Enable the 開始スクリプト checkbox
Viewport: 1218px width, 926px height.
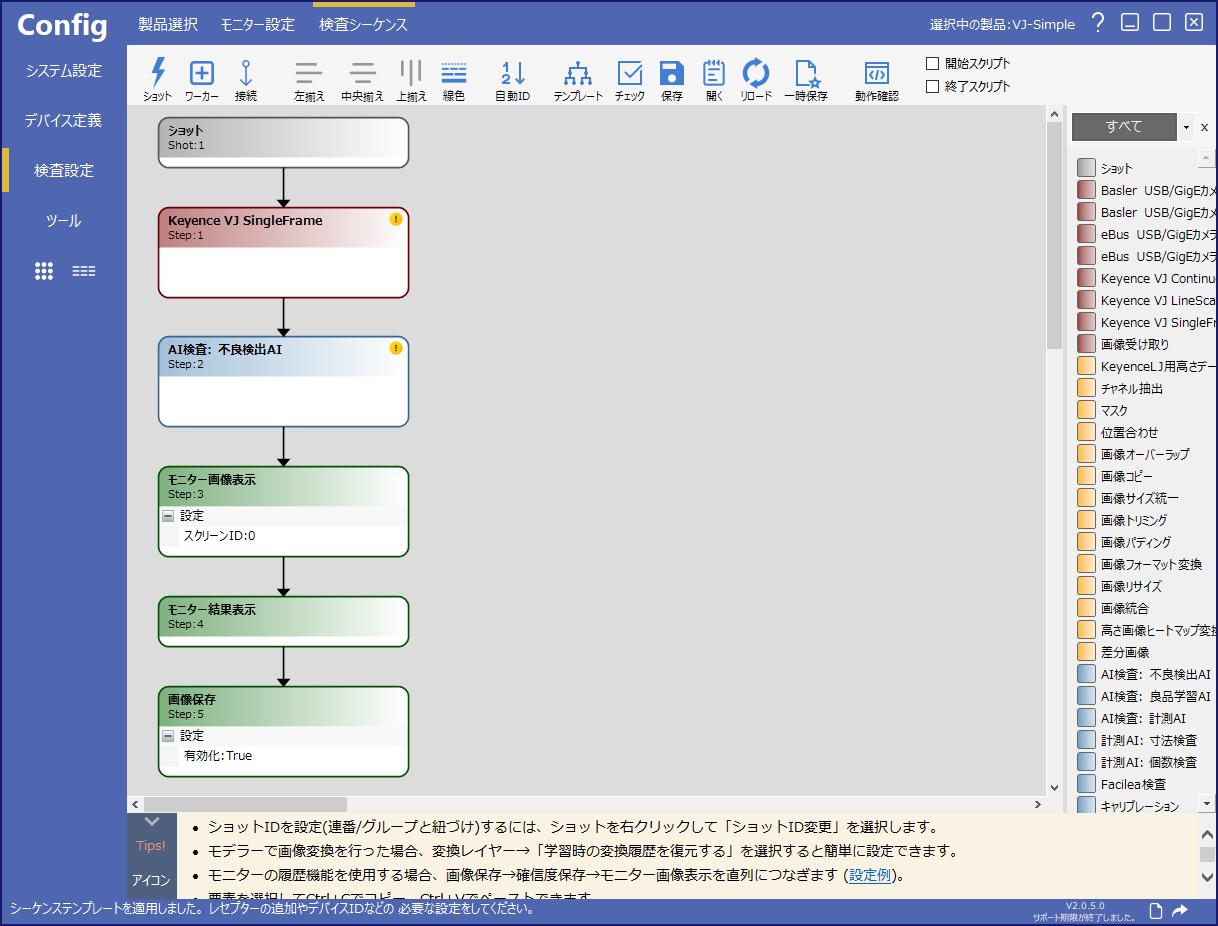(x=933, y=64)
